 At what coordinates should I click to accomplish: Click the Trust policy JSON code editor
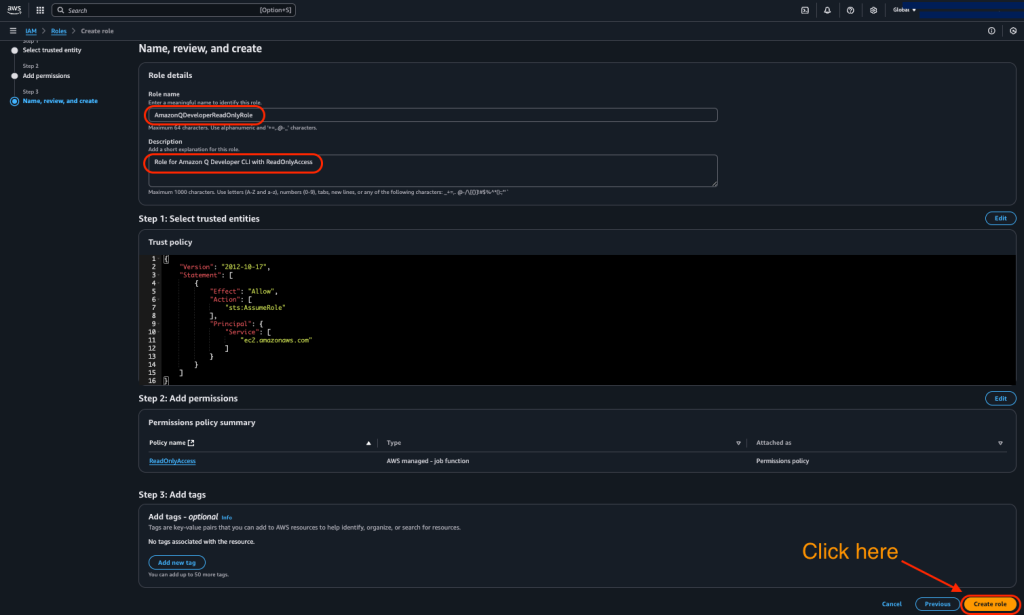tap(578, 319)
